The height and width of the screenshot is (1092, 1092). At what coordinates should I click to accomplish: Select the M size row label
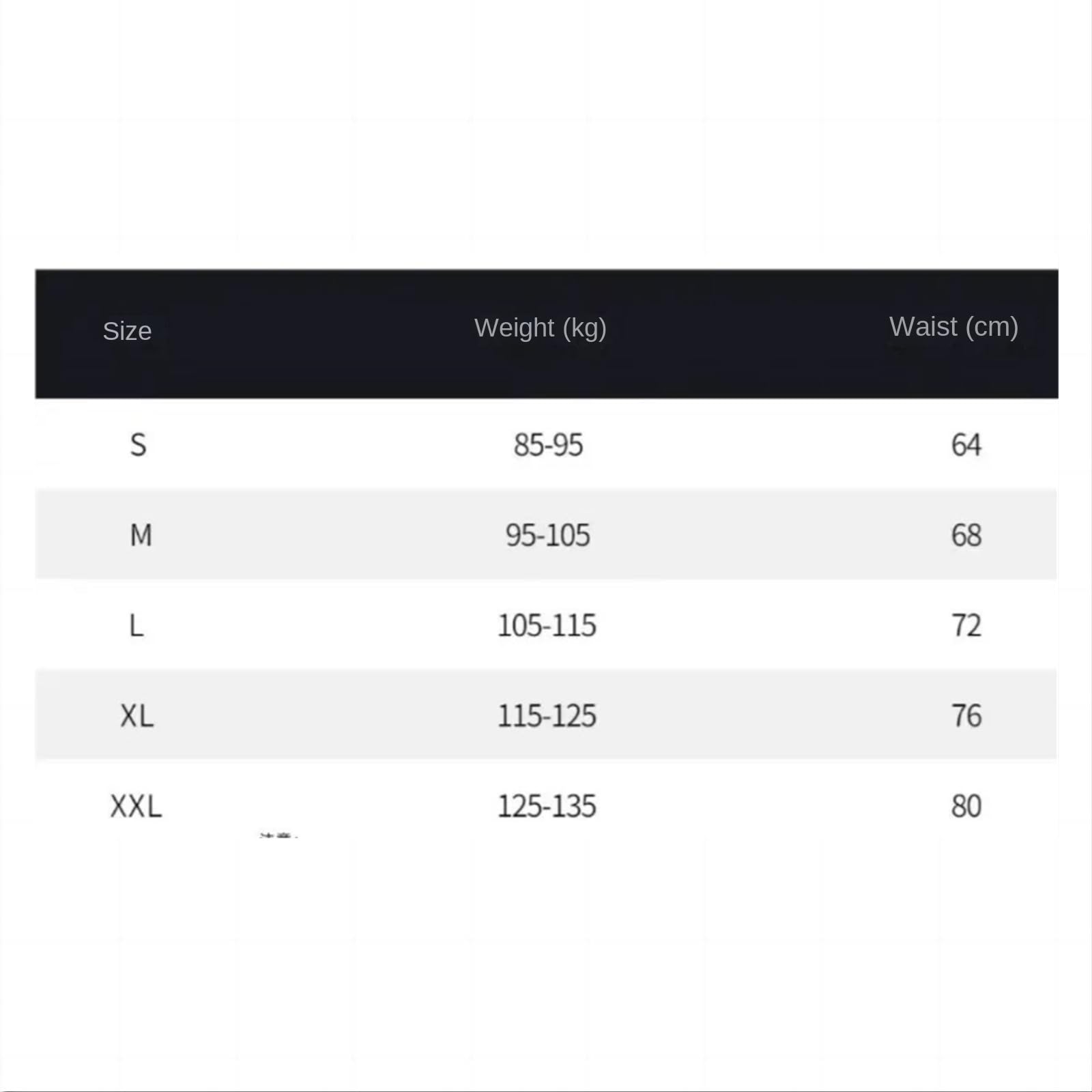[x=141, y=535]
